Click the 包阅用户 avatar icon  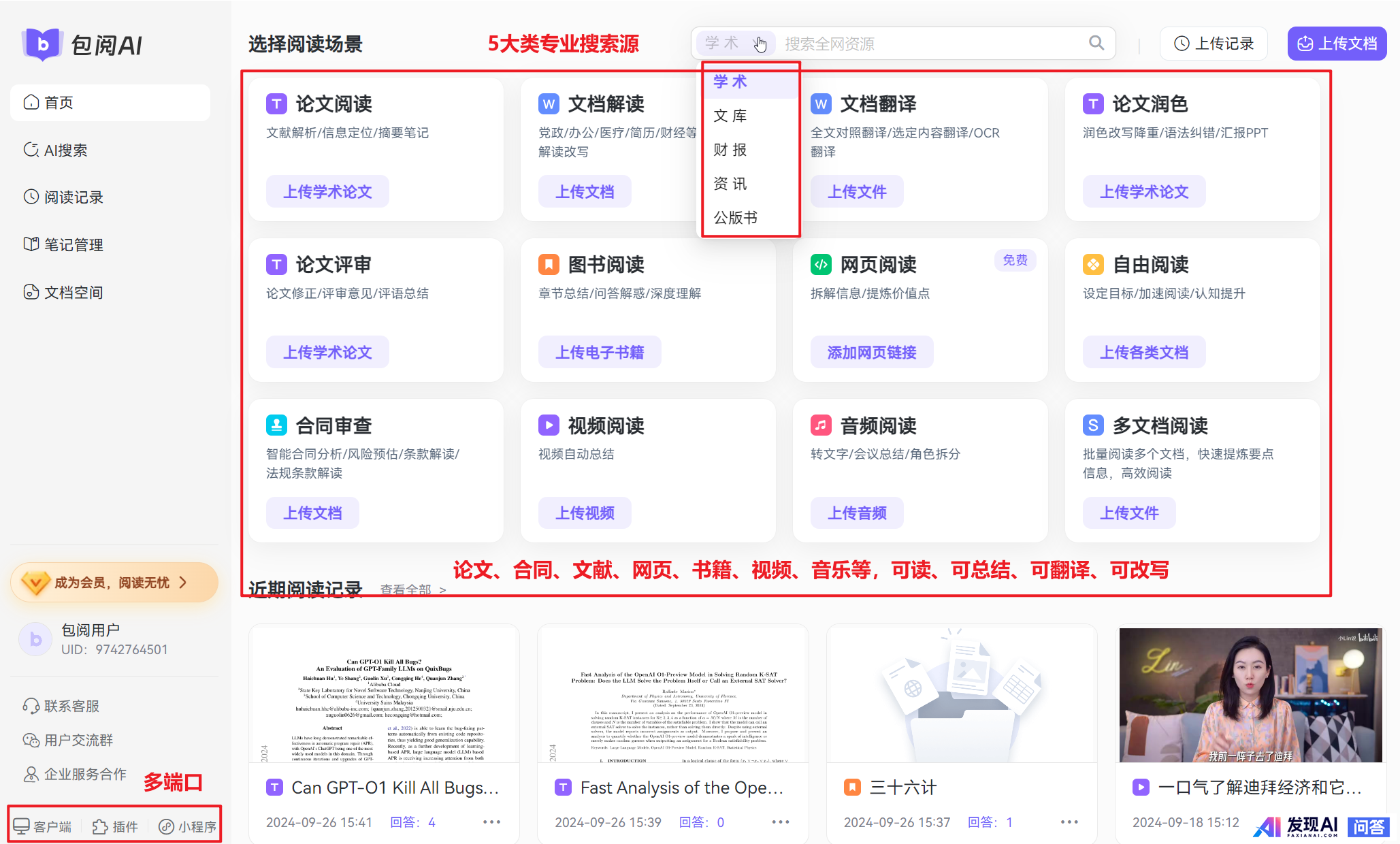(35, 639)
